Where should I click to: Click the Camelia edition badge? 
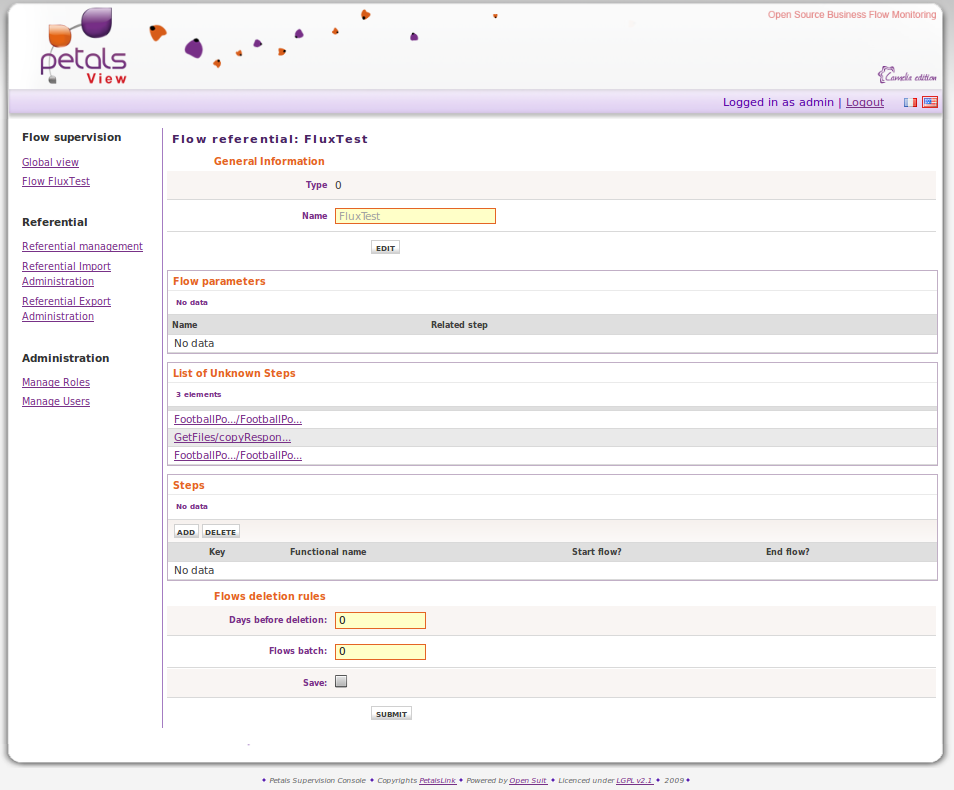point(907,75)
